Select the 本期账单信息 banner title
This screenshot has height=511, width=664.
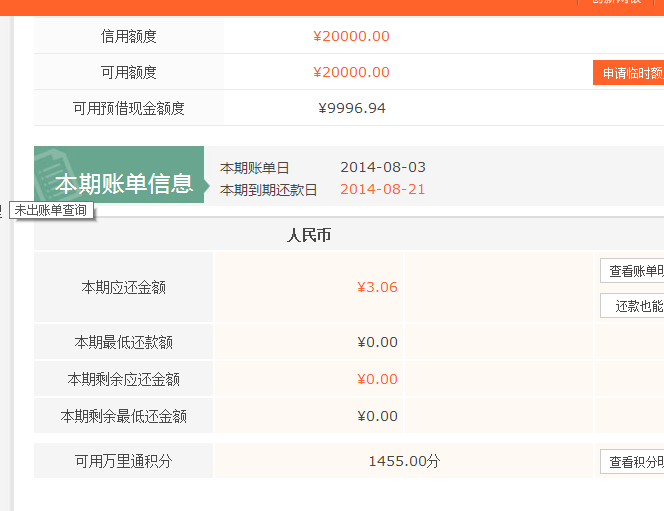[124, 184]
